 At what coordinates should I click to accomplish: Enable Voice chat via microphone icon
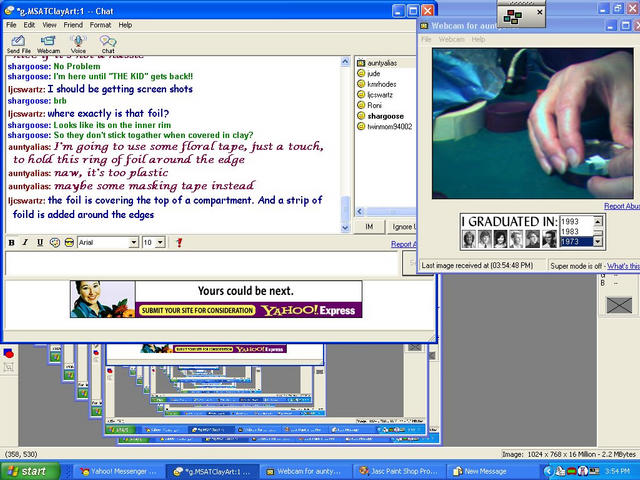pos(78,44)
